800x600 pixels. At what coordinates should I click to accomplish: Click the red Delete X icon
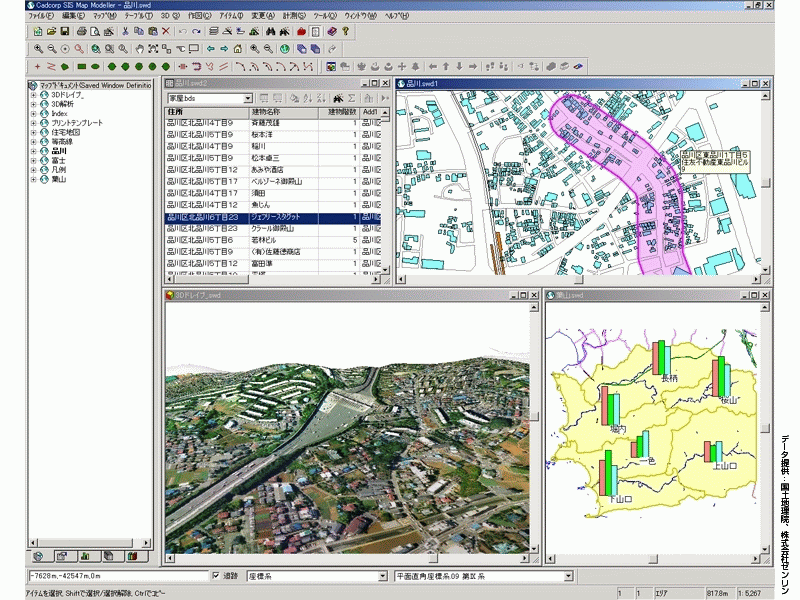click(x=166, y=31)
